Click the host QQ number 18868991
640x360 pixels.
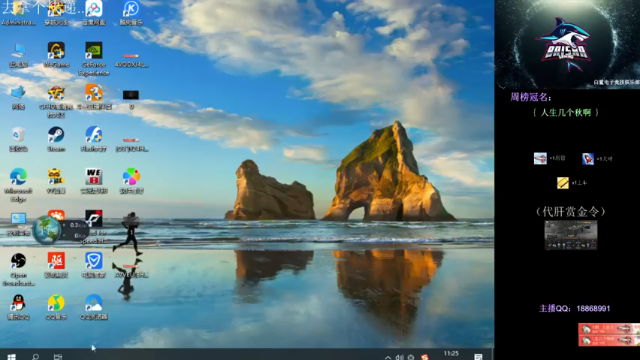(593, 309)
